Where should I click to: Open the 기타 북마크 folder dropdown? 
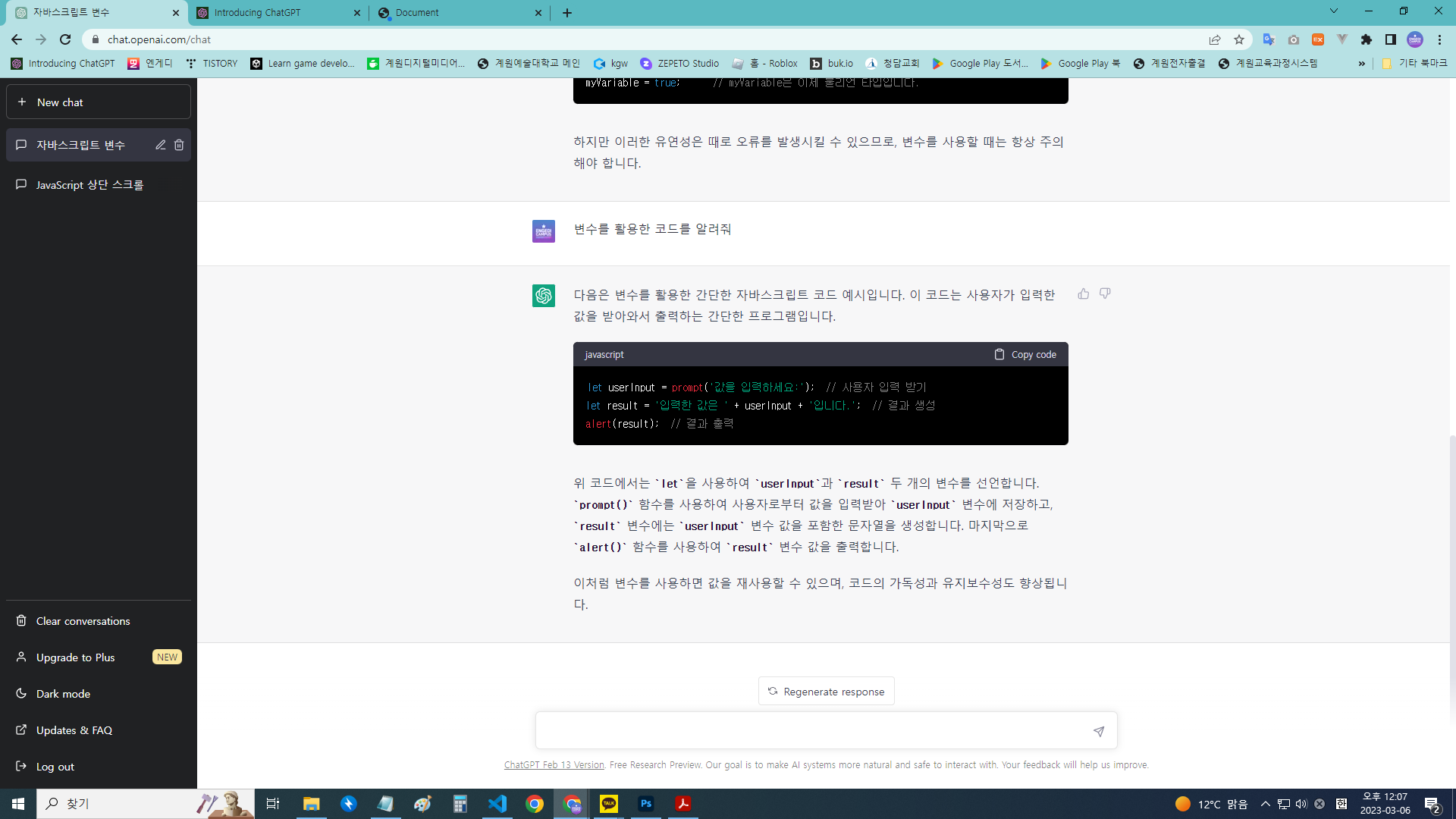pyautogui.click(x=1415, y=64)
